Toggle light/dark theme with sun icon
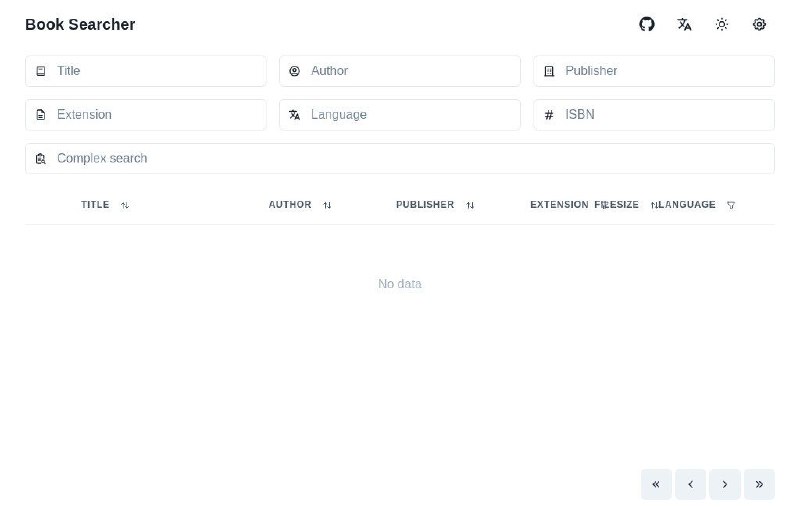This screenshot has width=800, height=507. [x=722, y=24]
